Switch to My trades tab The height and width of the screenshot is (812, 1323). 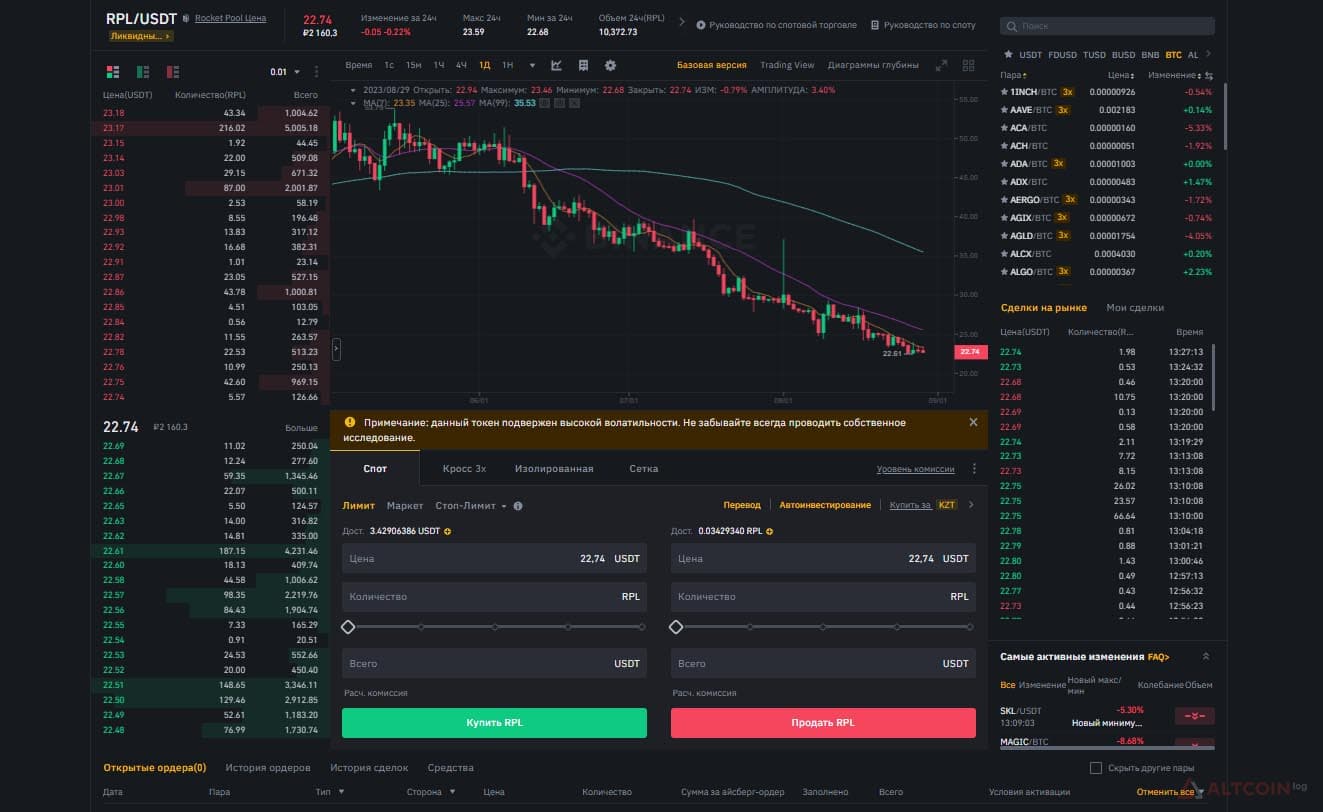point(1135,308)
